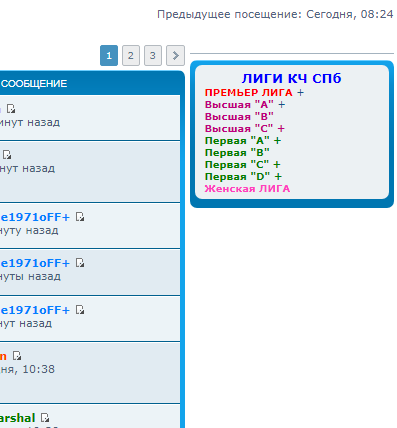
Task: Open latest post icon next to arshal username
Action: coord(45,418)
